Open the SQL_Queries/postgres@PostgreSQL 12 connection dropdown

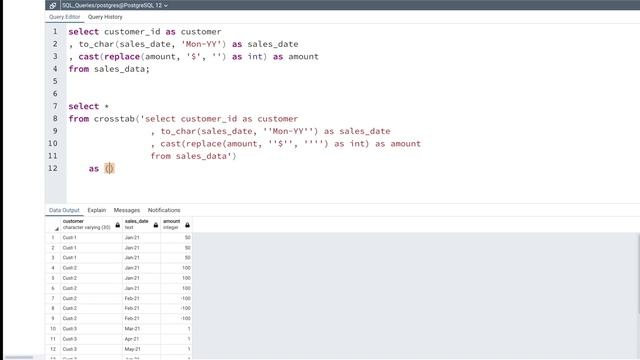pyautogui.click(x=115, y=5)
